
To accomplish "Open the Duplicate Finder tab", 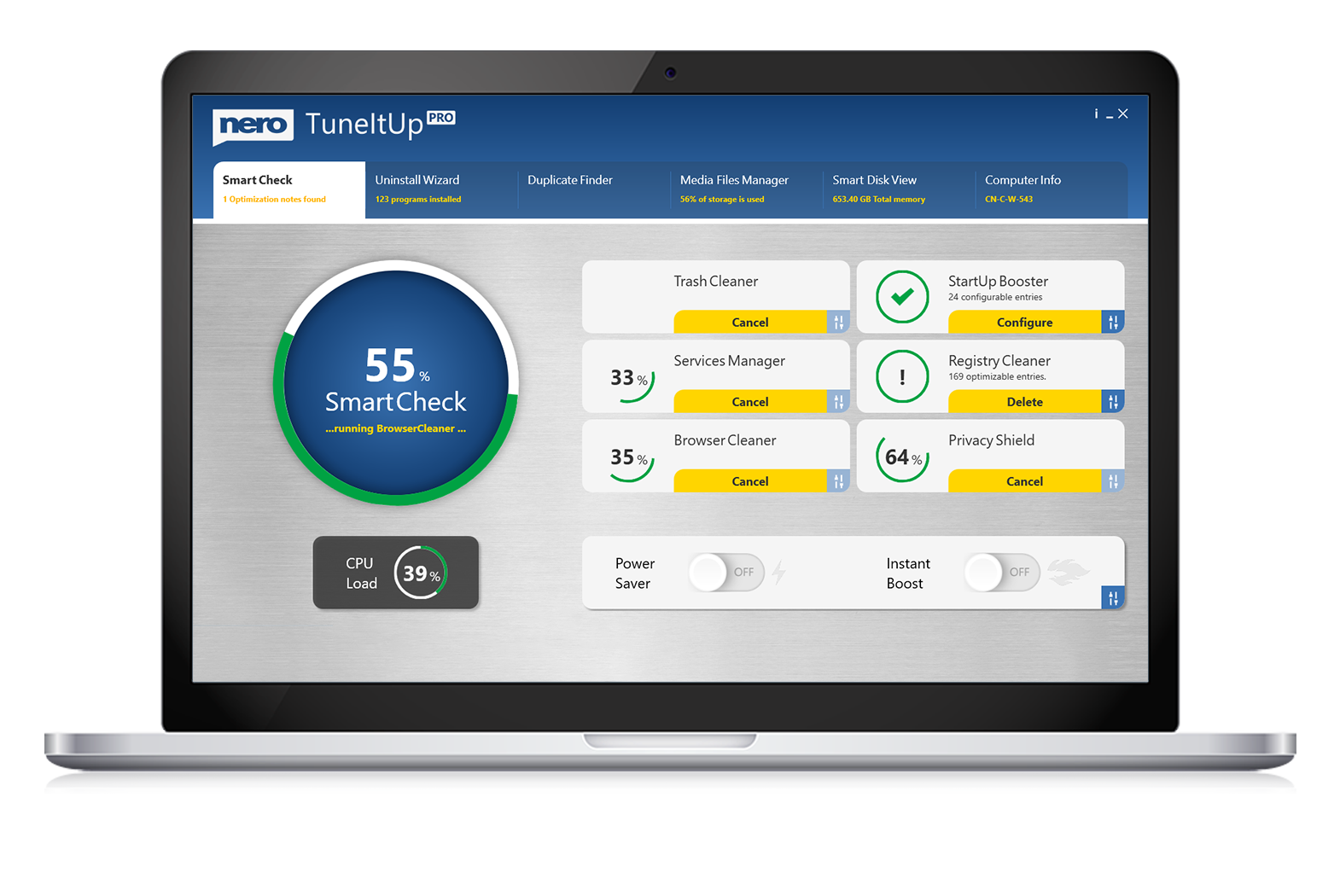I will pyautogui.click(x=570, y=181).
